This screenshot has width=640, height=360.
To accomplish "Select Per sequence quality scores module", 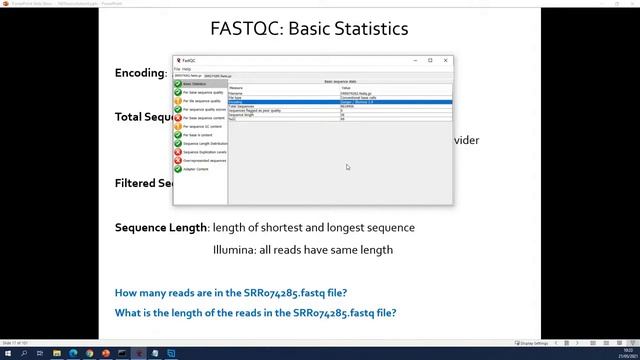I will tap(200, 109).
